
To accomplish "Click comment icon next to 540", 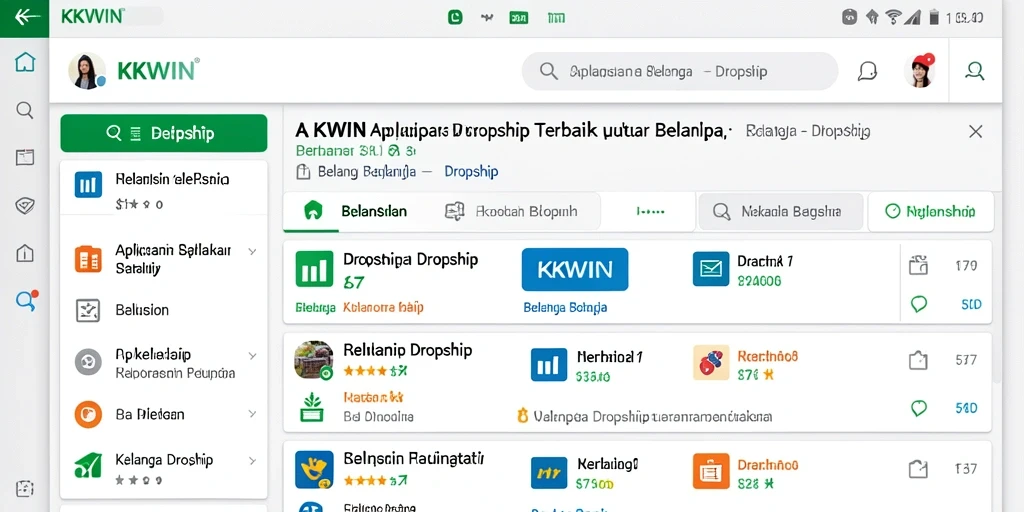I will (x=919, y=408).
